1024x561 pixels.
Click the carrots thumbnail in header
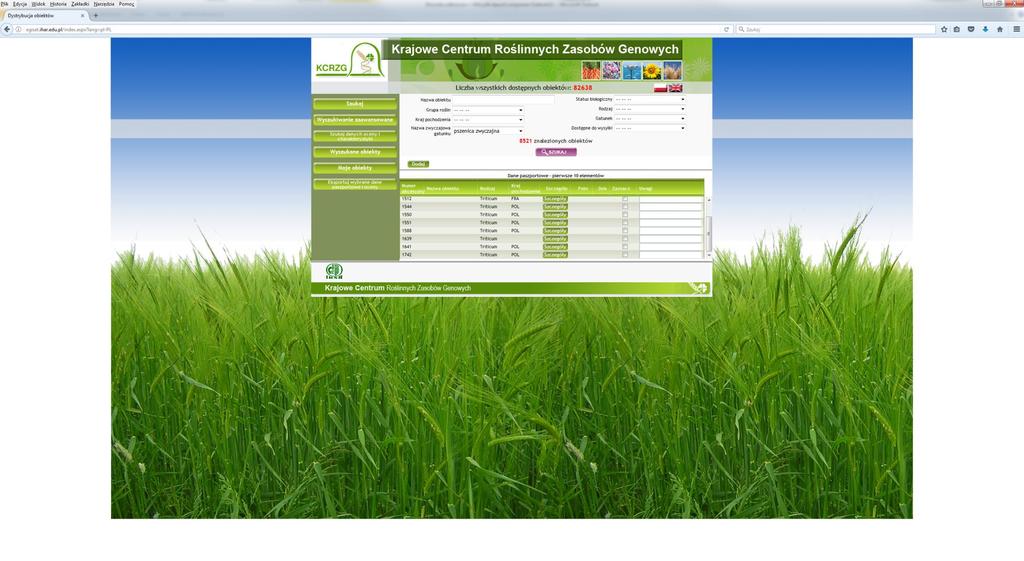pyautogui.click(x=591, y=71)
